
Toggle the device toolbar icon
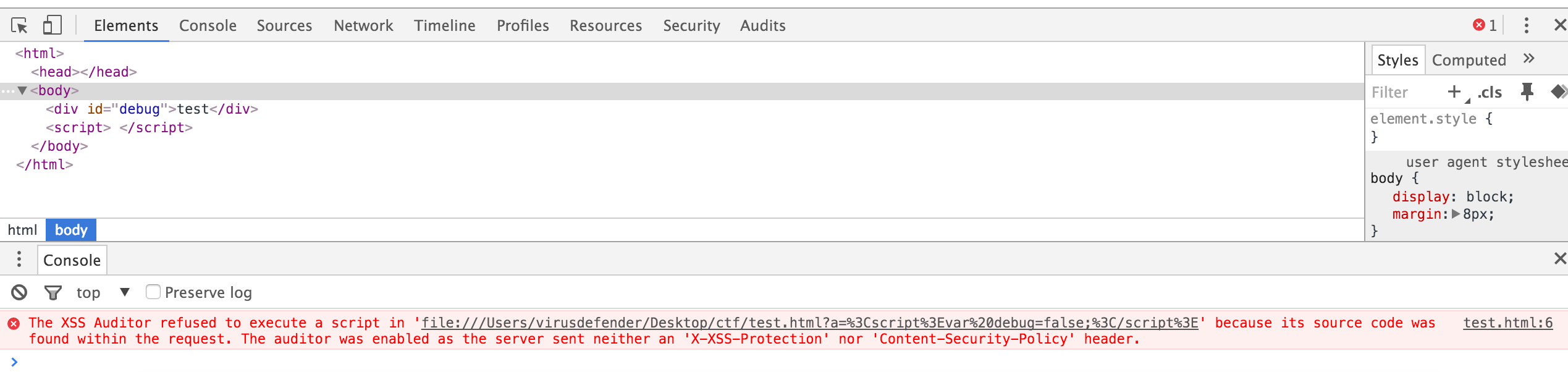(52, 25)
